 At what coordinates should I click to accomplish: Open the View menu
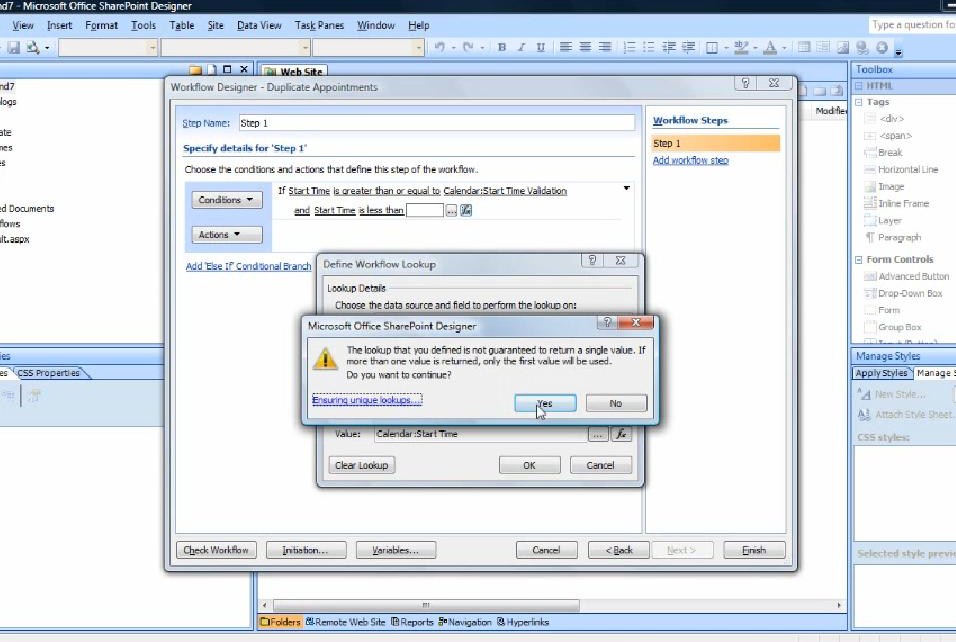[x=23, y=26]
